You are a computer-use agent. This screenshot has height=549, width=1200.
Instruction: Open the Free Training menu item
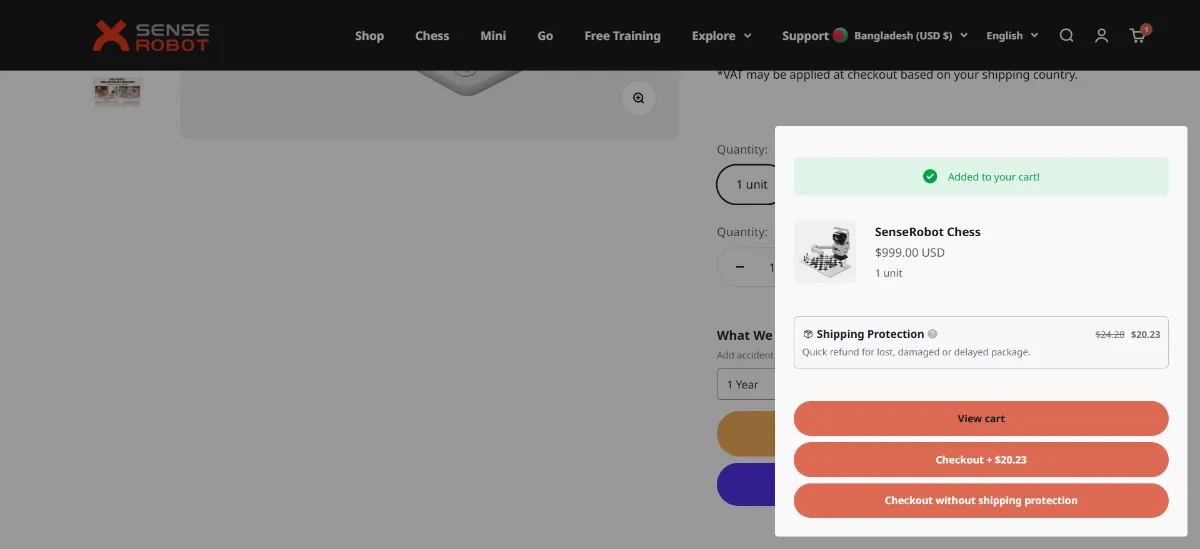click(622, 36)
